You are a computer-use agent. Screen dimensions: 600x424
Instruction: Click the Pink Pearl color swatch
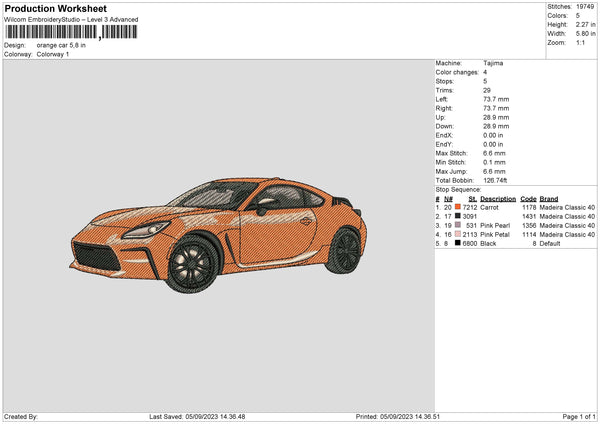[x=458, y=225]
